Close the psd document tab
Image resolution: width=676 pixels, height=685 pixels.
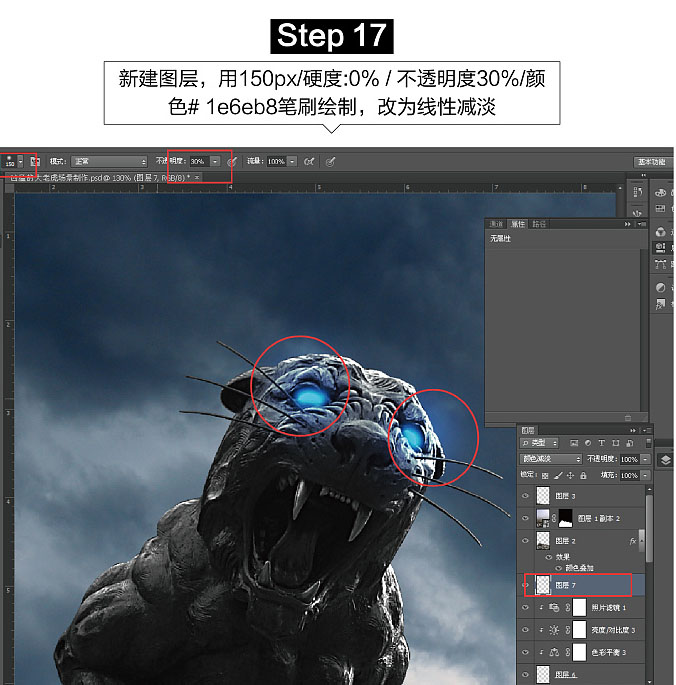coord(197,177)
